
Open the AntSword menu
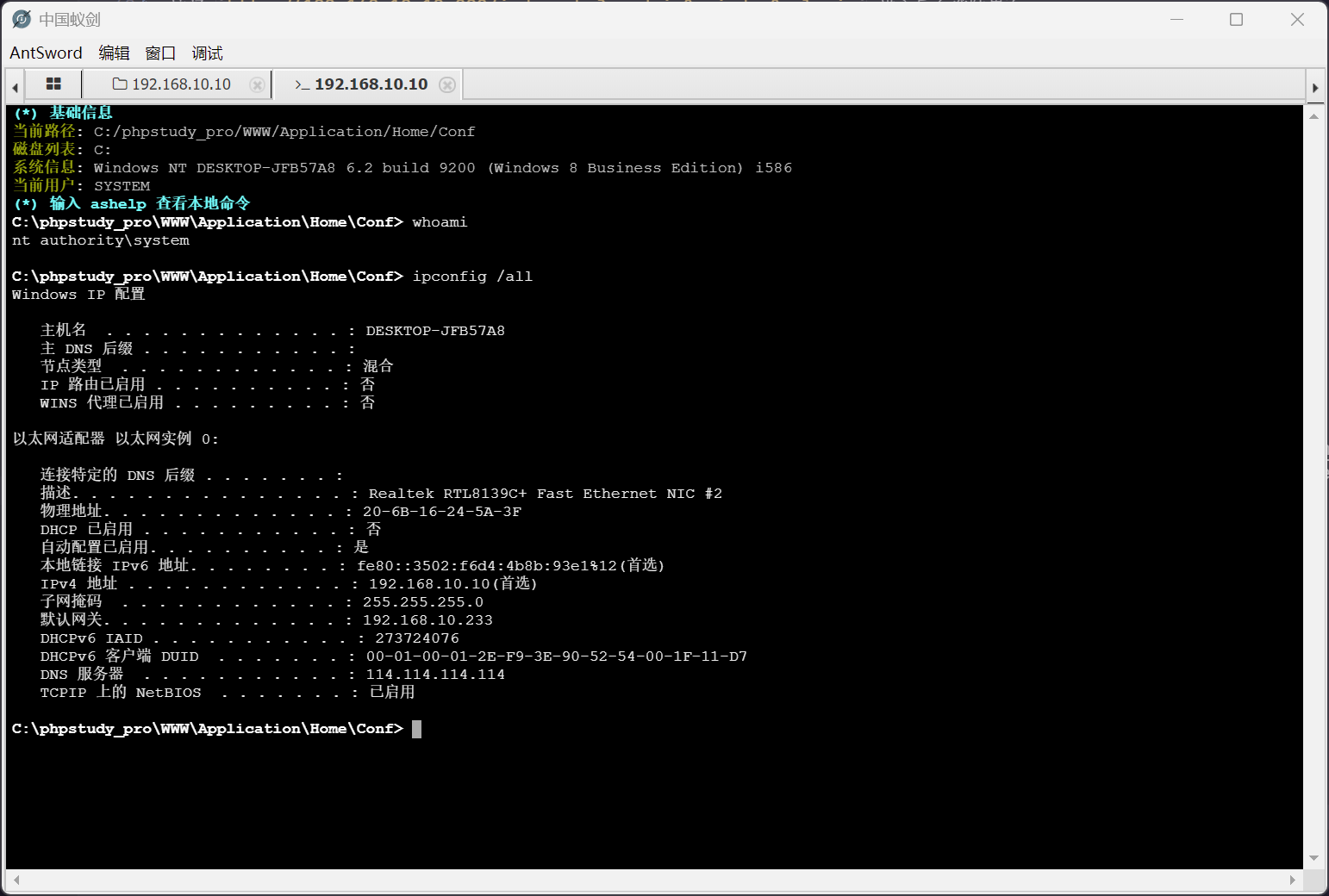pyautogui.click(x=46, y=53)
